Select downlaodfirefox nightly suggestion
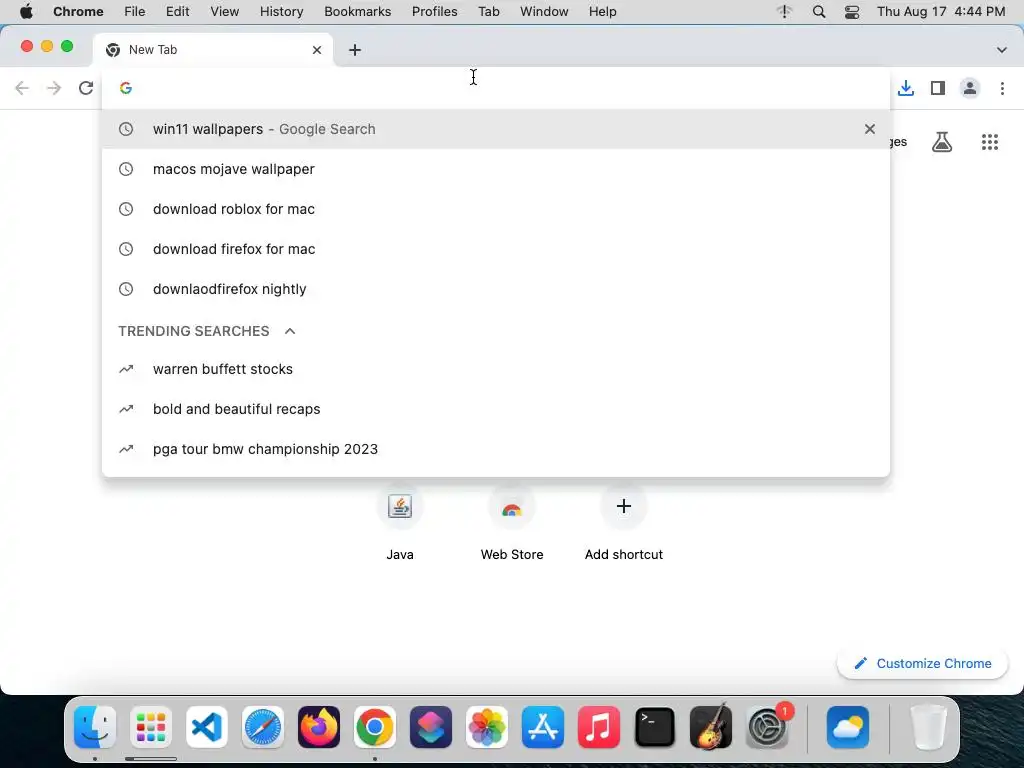The width and height of the screenshot is (1024, 768). coord(496,289)
